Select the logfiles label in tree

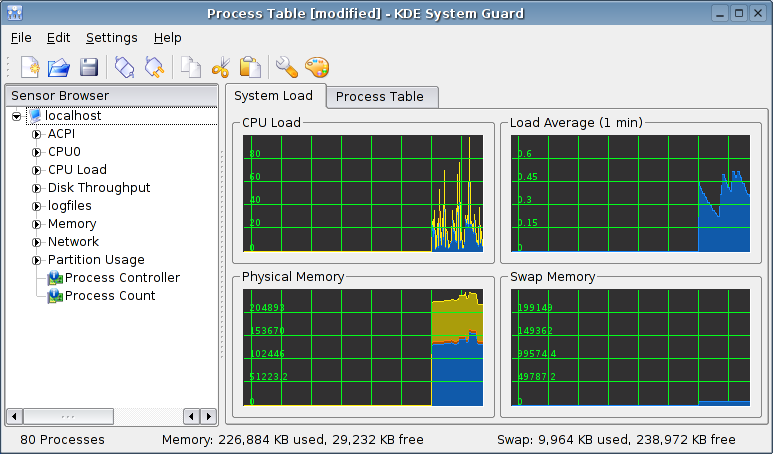pyautogui.click(x=70, y=206)
